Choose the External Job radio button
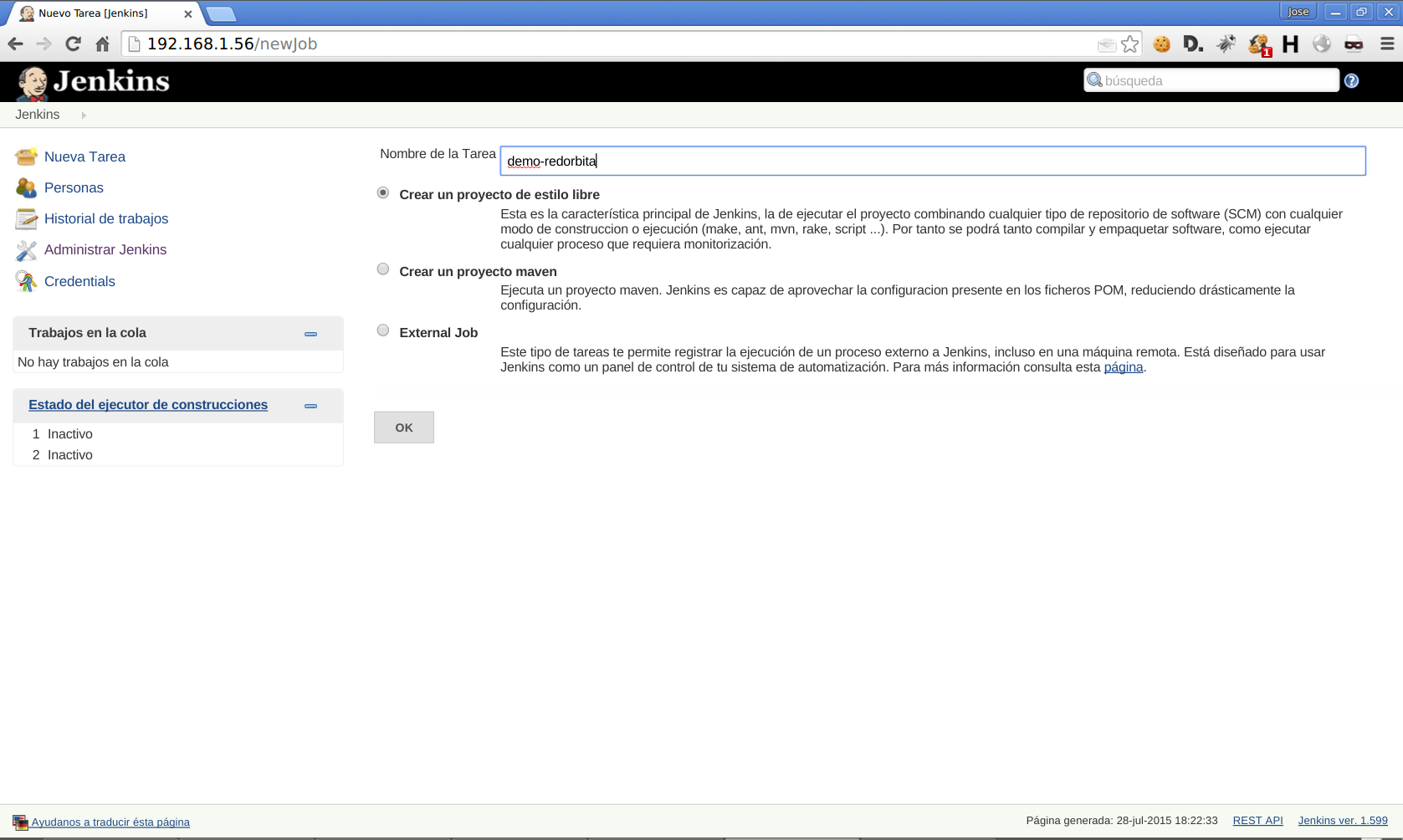1403x840 pixels. pos(383,330)
